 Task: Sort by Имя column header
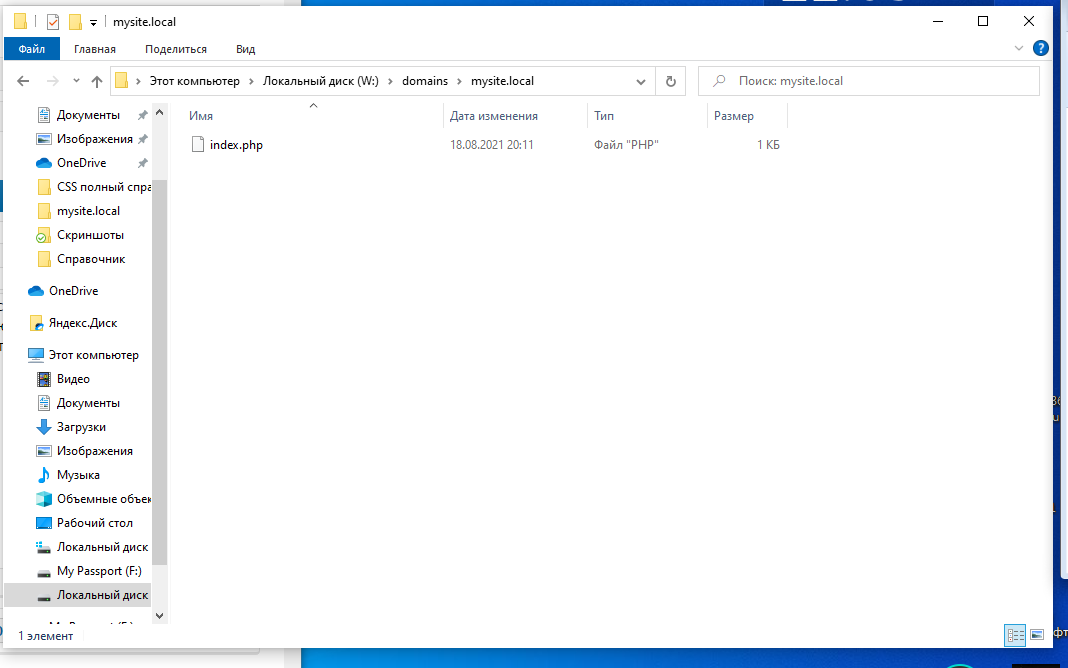click(201, 116)
